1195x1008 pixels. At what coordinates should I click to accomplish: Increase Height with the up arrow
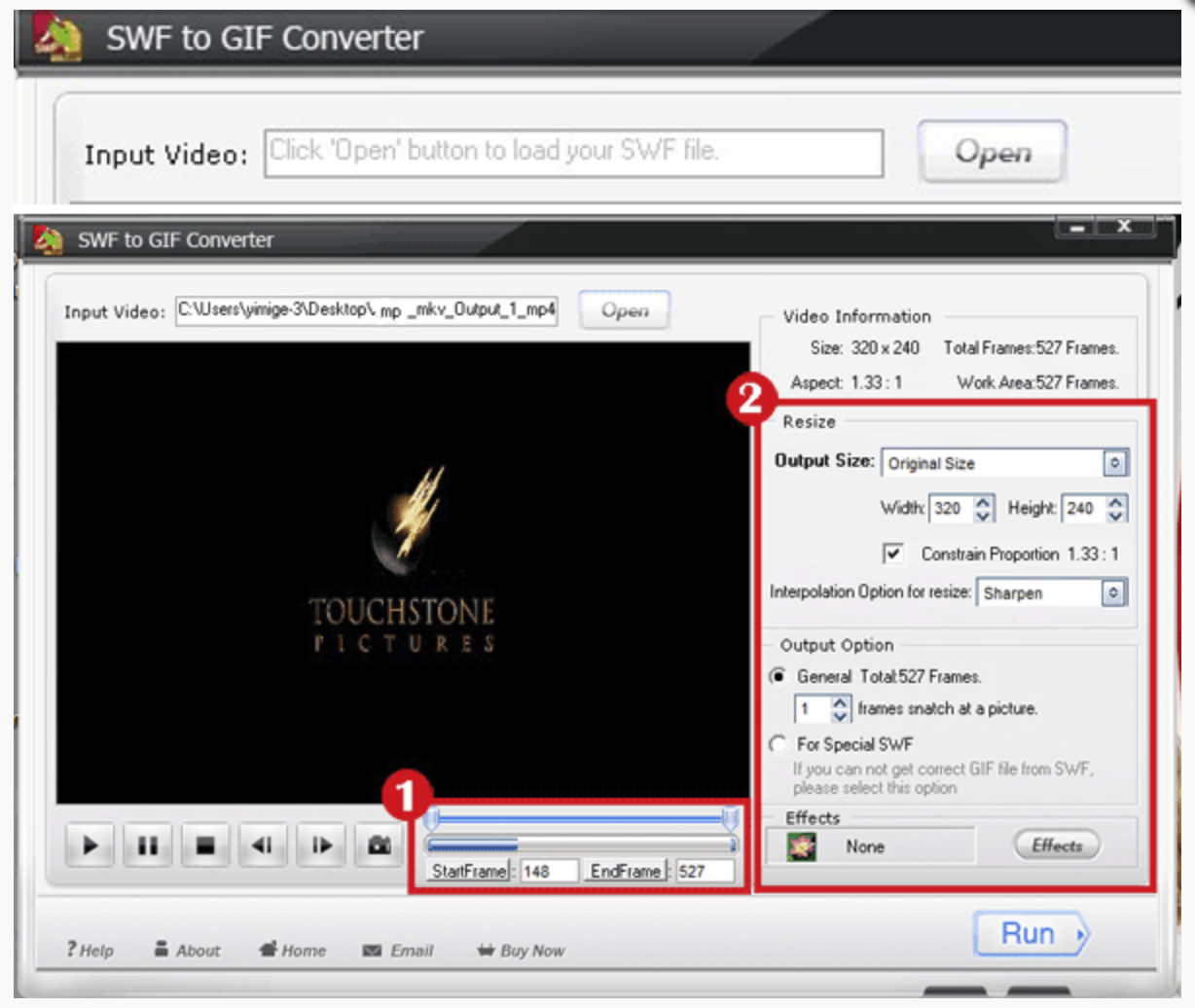tap(1116, 501)
